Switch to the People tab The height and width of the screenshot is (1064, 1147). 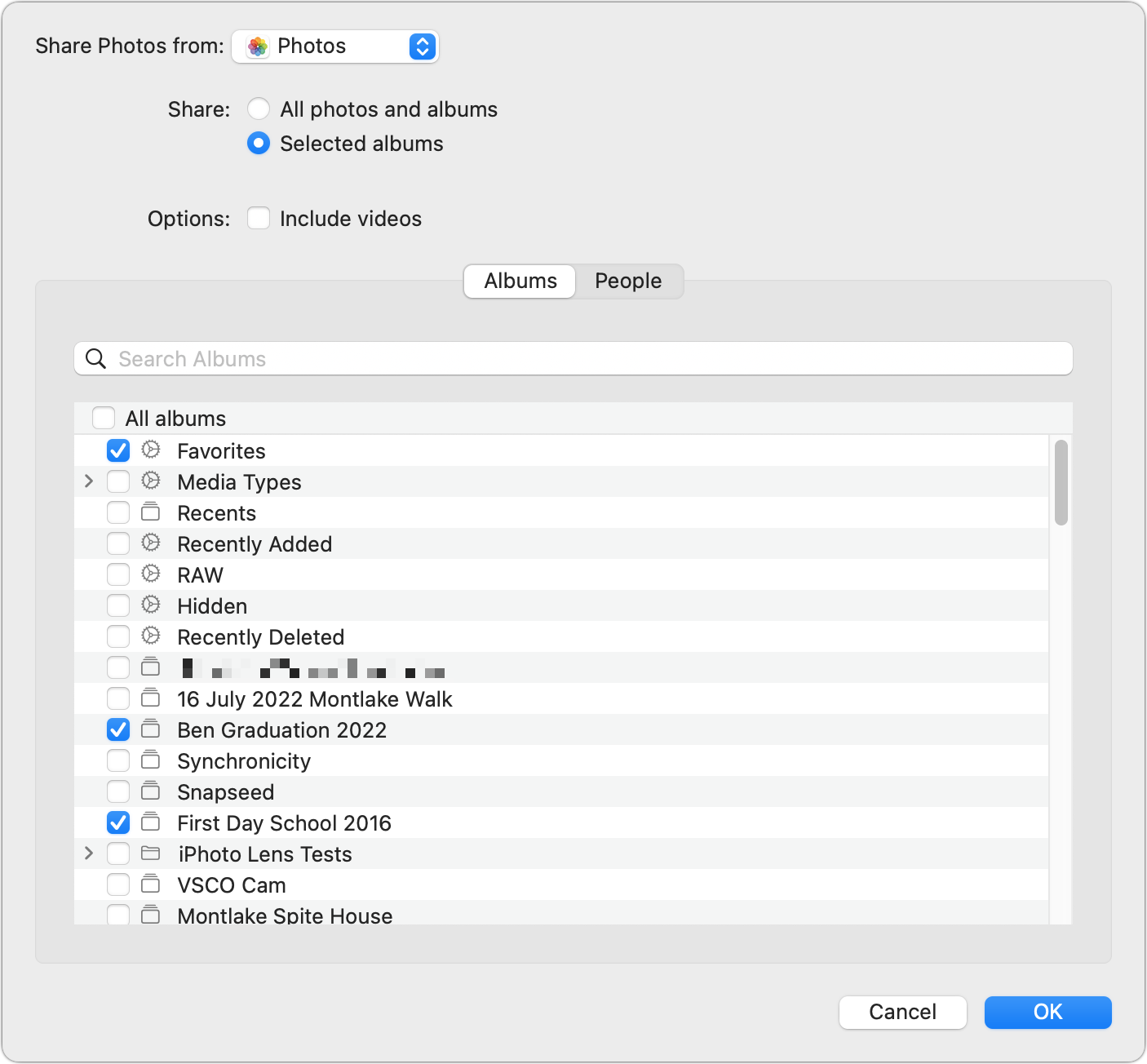point(627,281)
